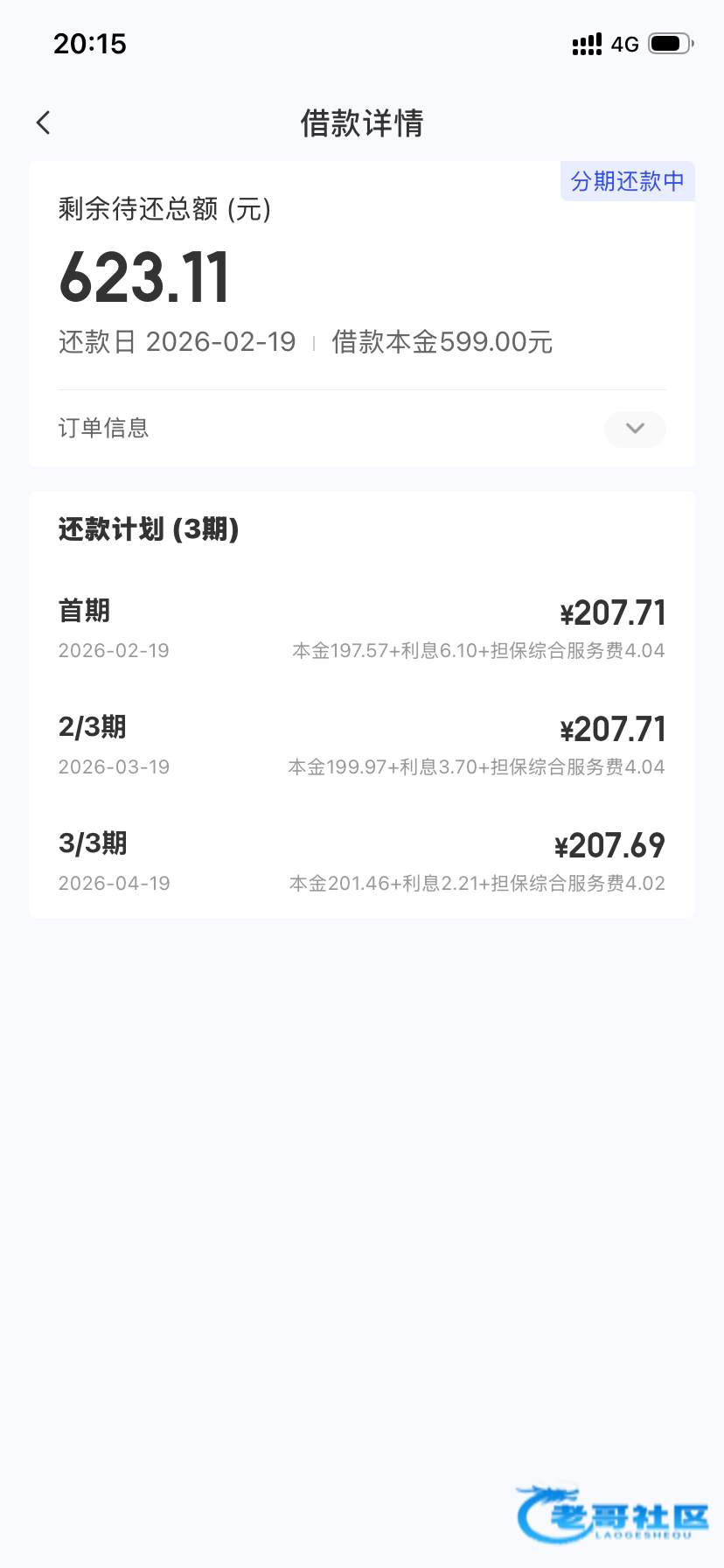This screenshot has height=1568, width=724.
Task: Tap the 老哥社区 watermark logo
Action: [613, 1514]
